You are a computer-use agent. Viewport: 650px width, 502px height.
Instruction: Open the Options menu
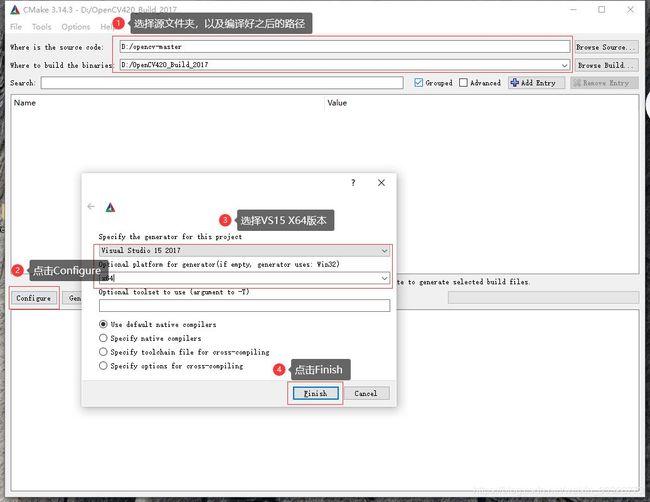(76, 27)
